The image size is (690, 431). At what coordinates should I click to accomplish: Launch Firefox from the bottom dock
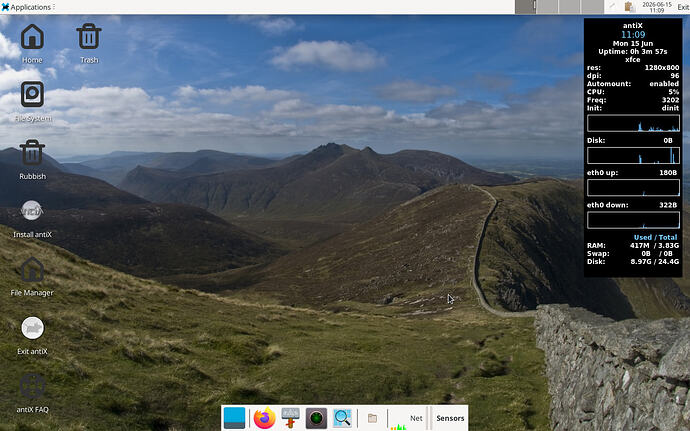point(264,418)
